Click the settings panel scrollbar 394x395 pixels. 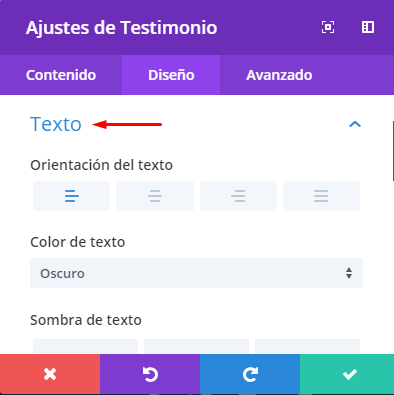393,151
